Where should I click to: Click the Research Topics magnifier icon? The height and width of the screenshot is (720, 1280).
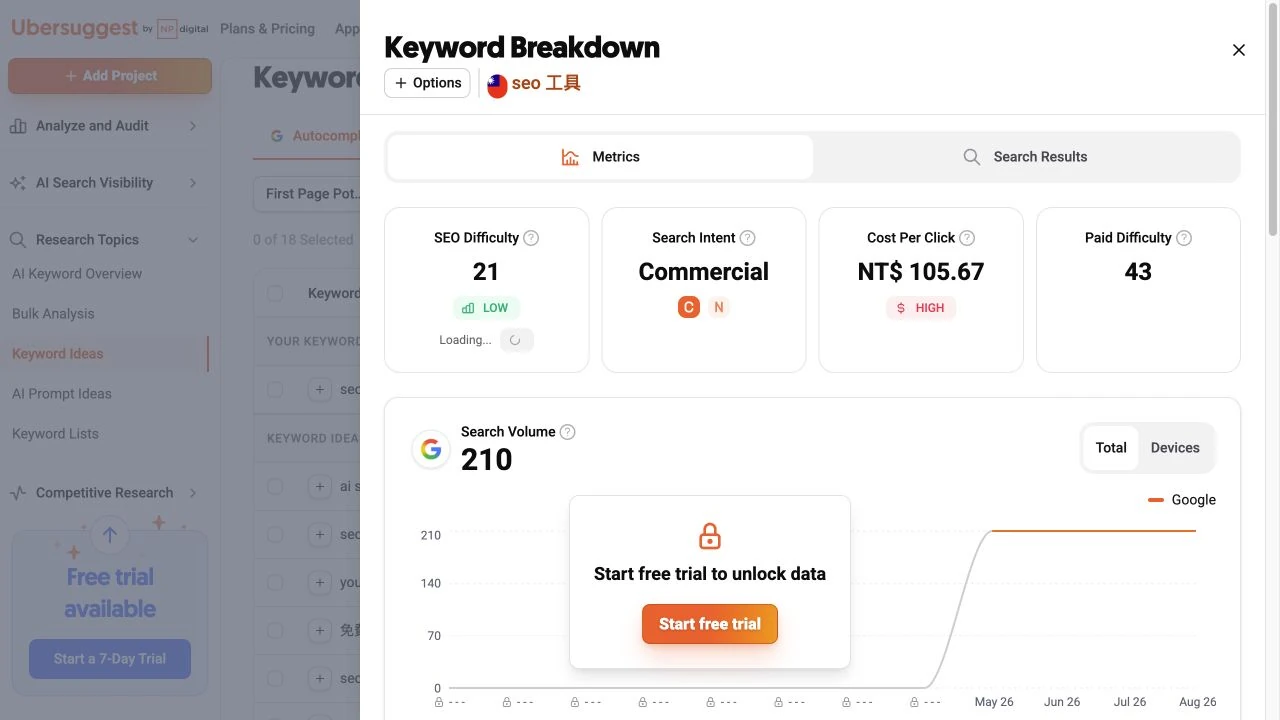coord(18,240)
